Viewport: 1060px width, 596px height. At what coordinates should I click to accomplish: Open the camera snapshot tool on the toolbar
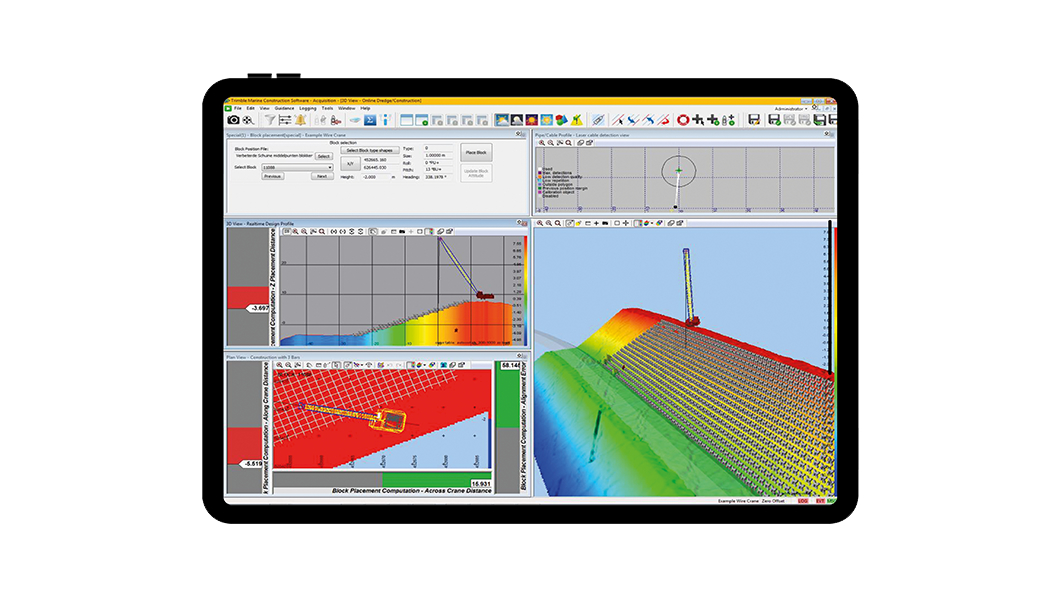(x=234, y=121)
